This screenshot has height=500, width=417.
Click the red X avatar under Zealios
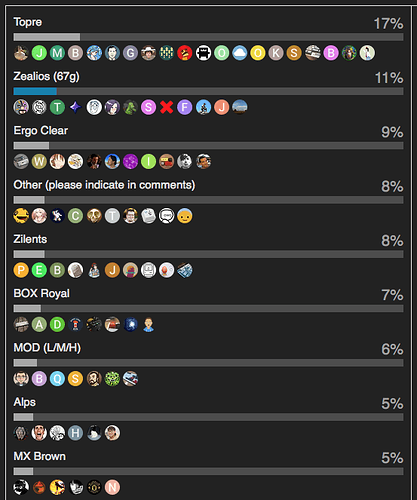[167, 107]
